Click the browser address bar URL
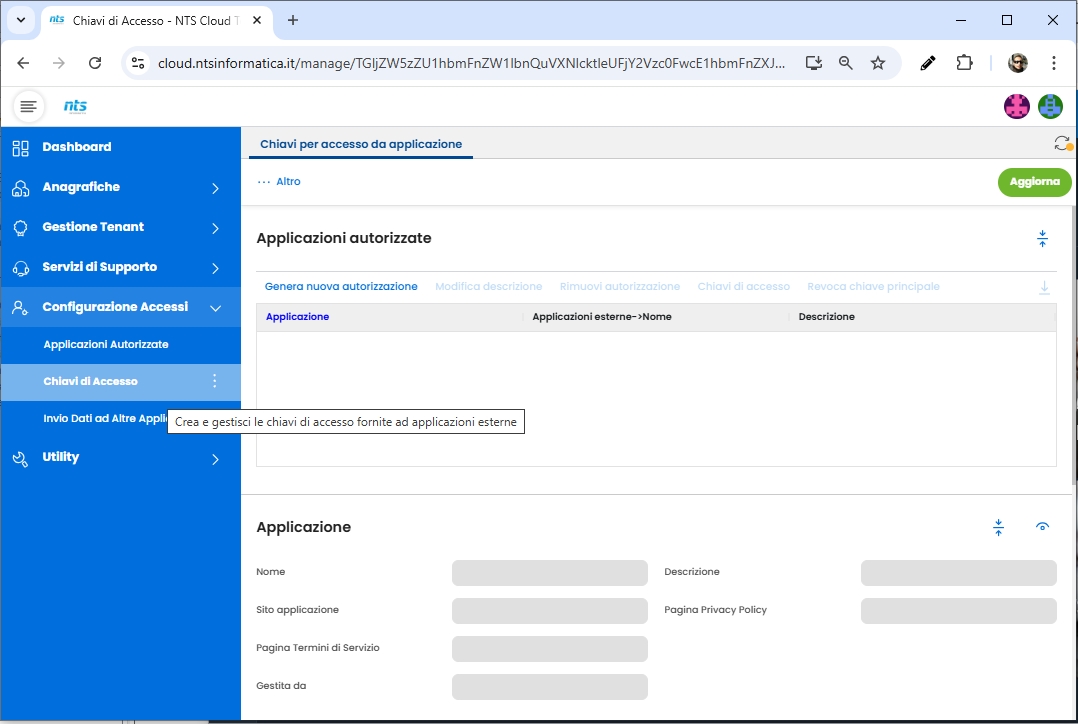Image resolution: width=1078 pixels, height=724 pixels. coord(471,63)
